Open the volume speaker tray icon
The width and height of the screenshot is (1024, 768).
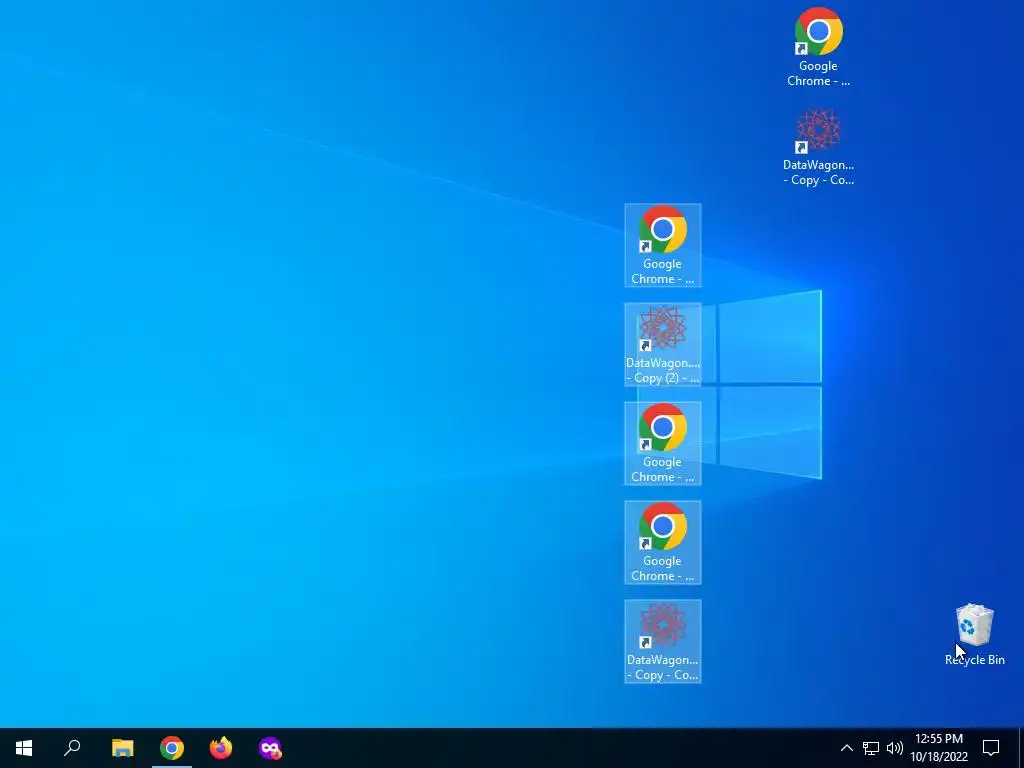pyautogui.click(x=895, y=748)
